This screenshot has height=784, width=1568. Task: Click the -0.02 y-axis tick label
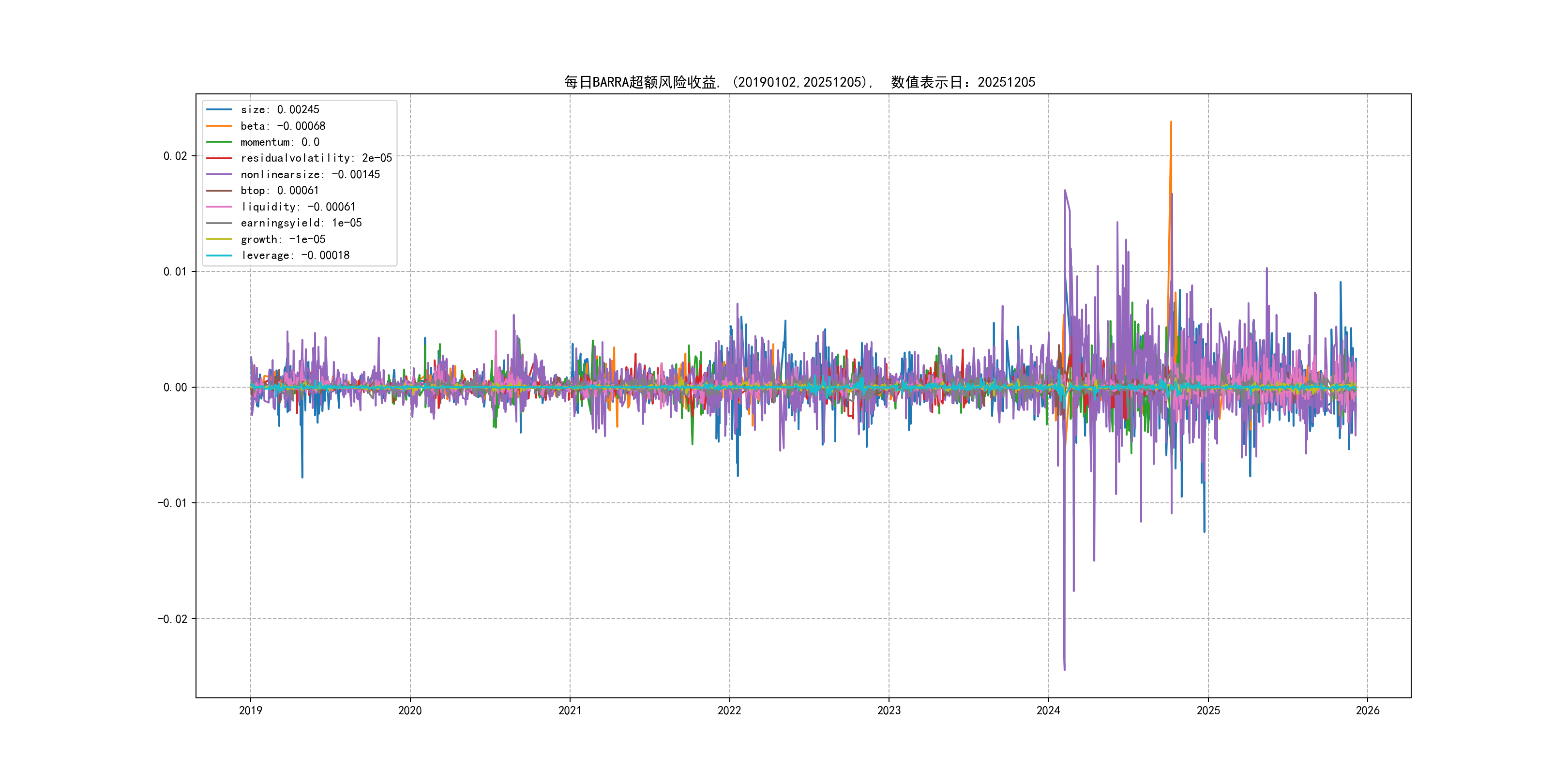point(172,619)
